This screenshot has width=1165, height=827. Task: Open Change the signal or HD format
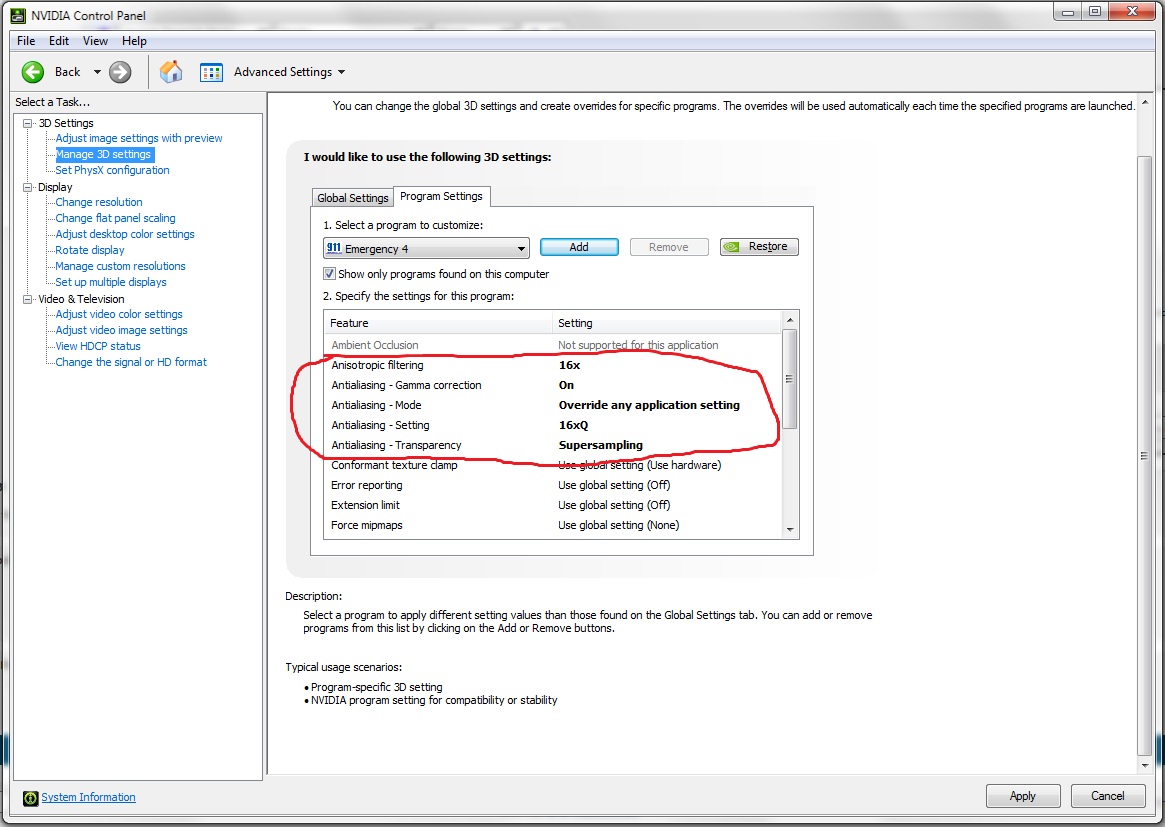[131, 363]
